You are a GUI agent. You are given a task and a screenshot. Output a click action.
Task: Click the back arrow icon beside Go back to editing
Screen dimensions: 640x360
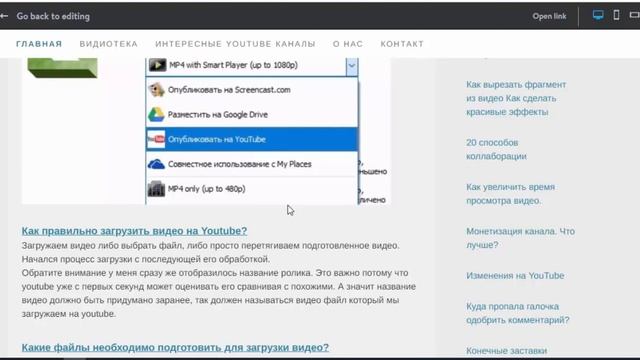pyautogui.click(x=4, y=16)
